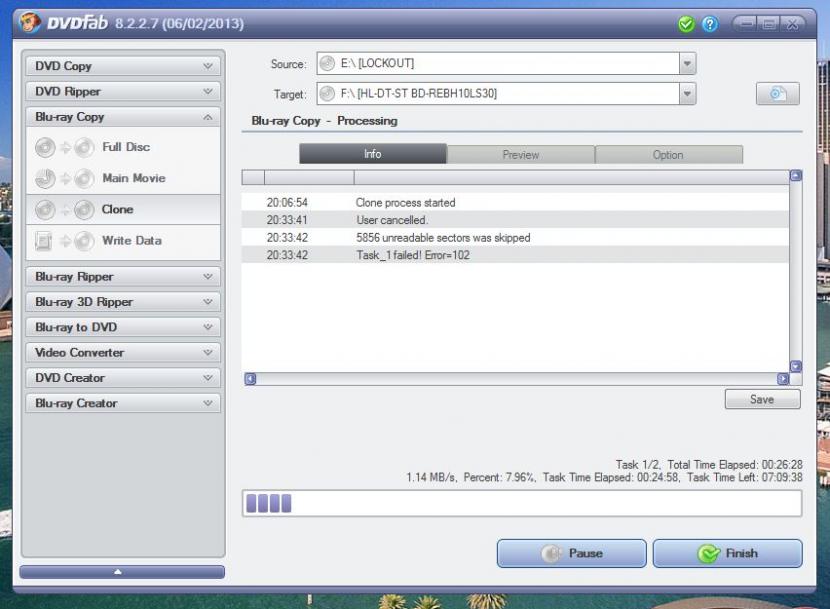Switch to the Option tab
The image size is (830, 609).
coord(669,155)
